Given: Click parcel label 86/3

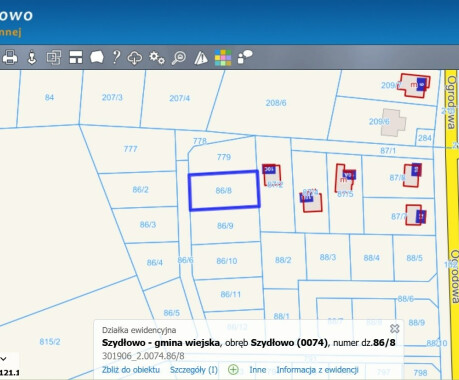Looking at the screenshot, I should 148,224.
